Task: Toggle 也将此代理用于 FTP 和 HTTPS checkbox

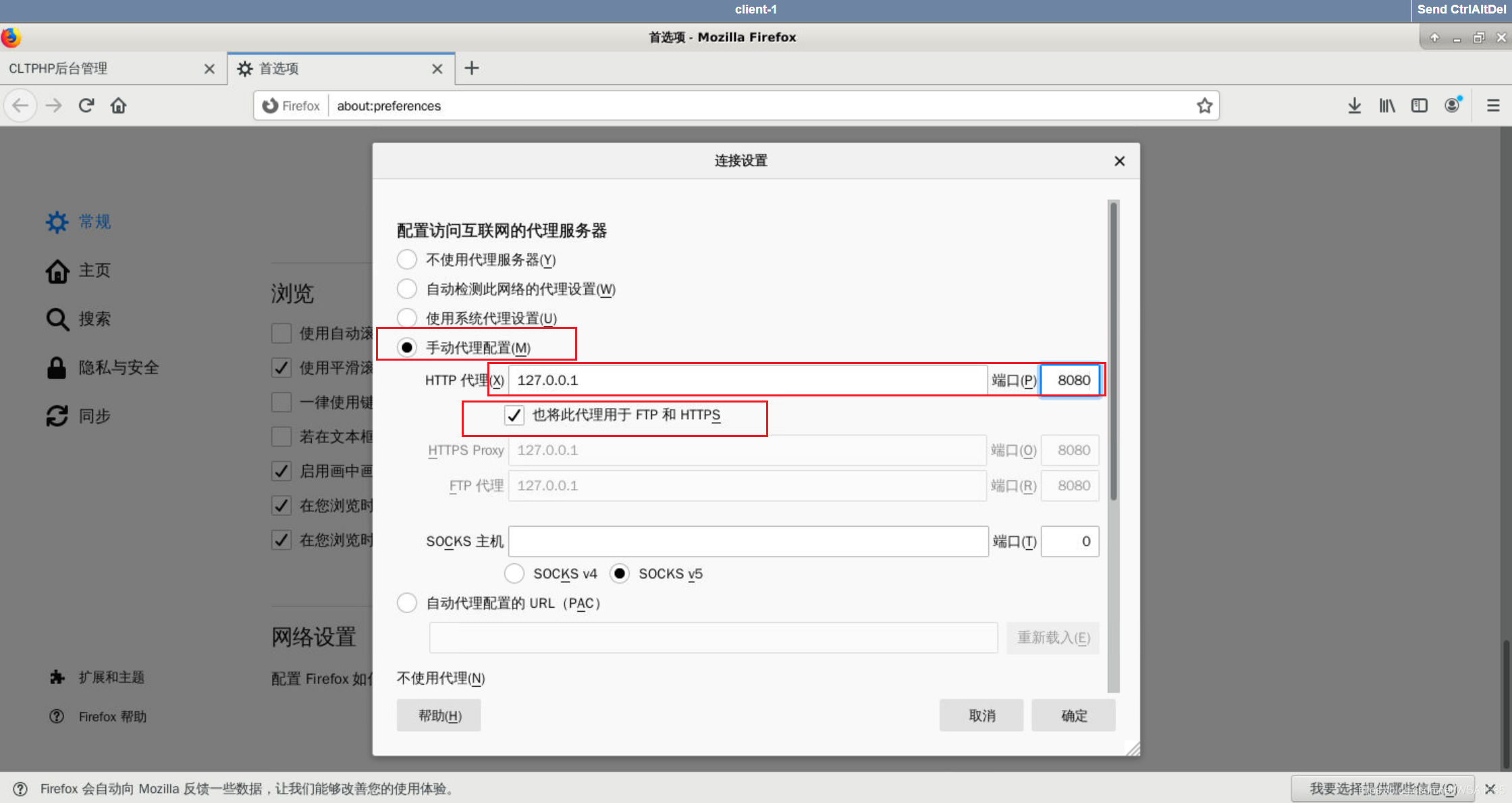Action: [514, 415]
